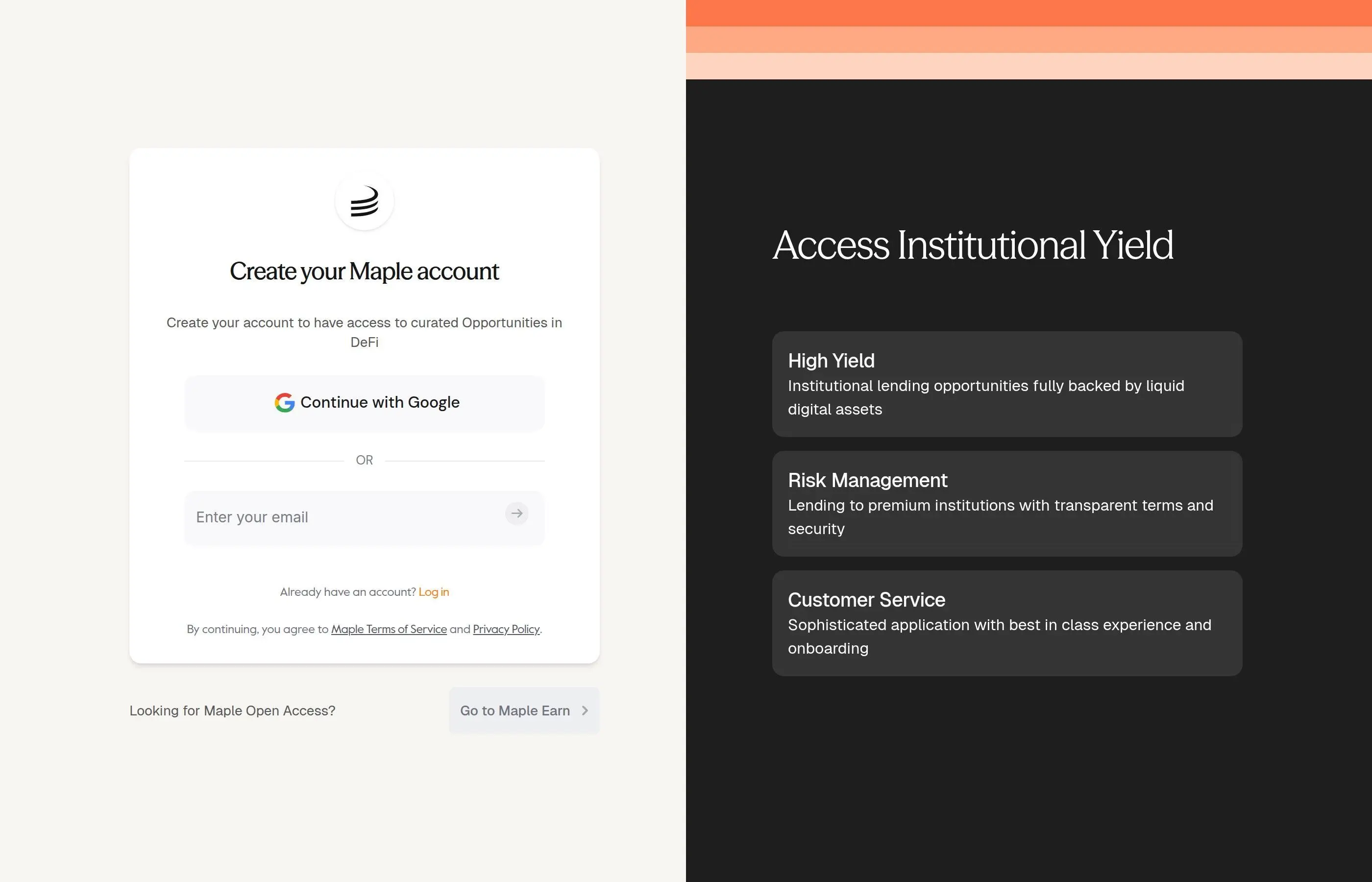The width and height of the screenshot is (1372, 882).
Task: Click the 'OR' separator label
Action: [x=364, y=460]
